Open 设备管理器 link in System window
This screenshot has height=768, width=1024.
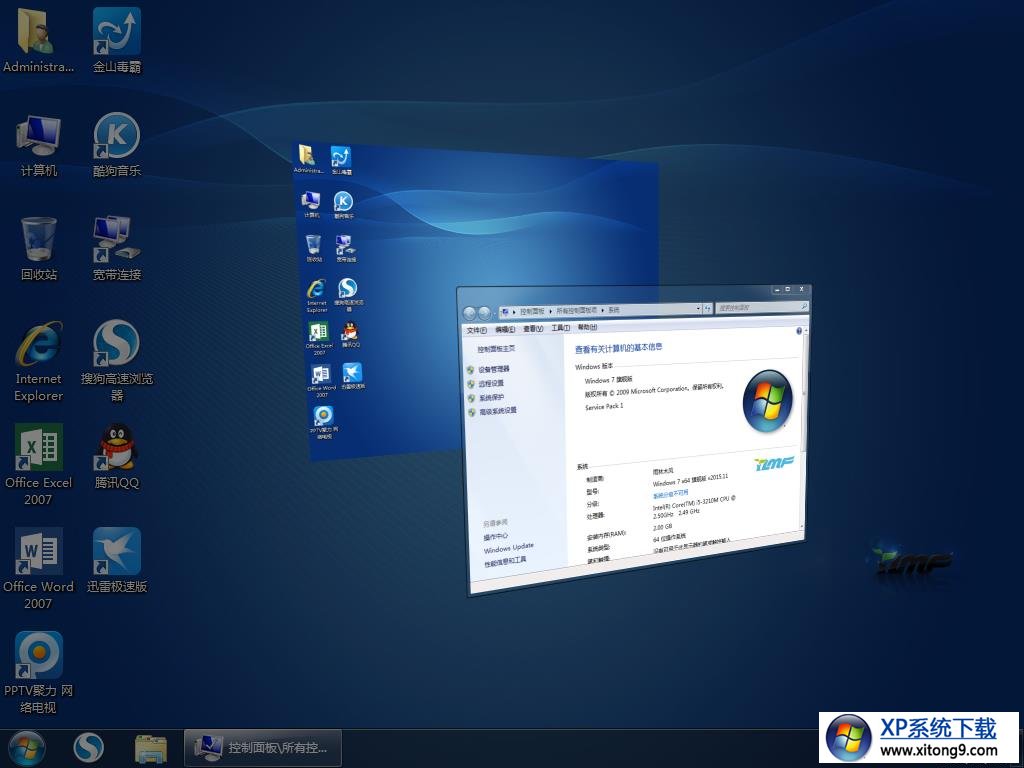coord(494,369)
